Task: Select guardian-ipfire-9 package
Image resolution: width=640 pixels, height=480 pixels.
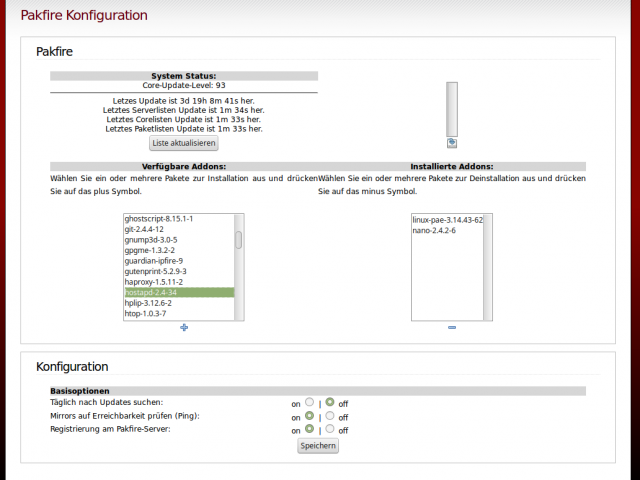Action: tap(179, 261)
